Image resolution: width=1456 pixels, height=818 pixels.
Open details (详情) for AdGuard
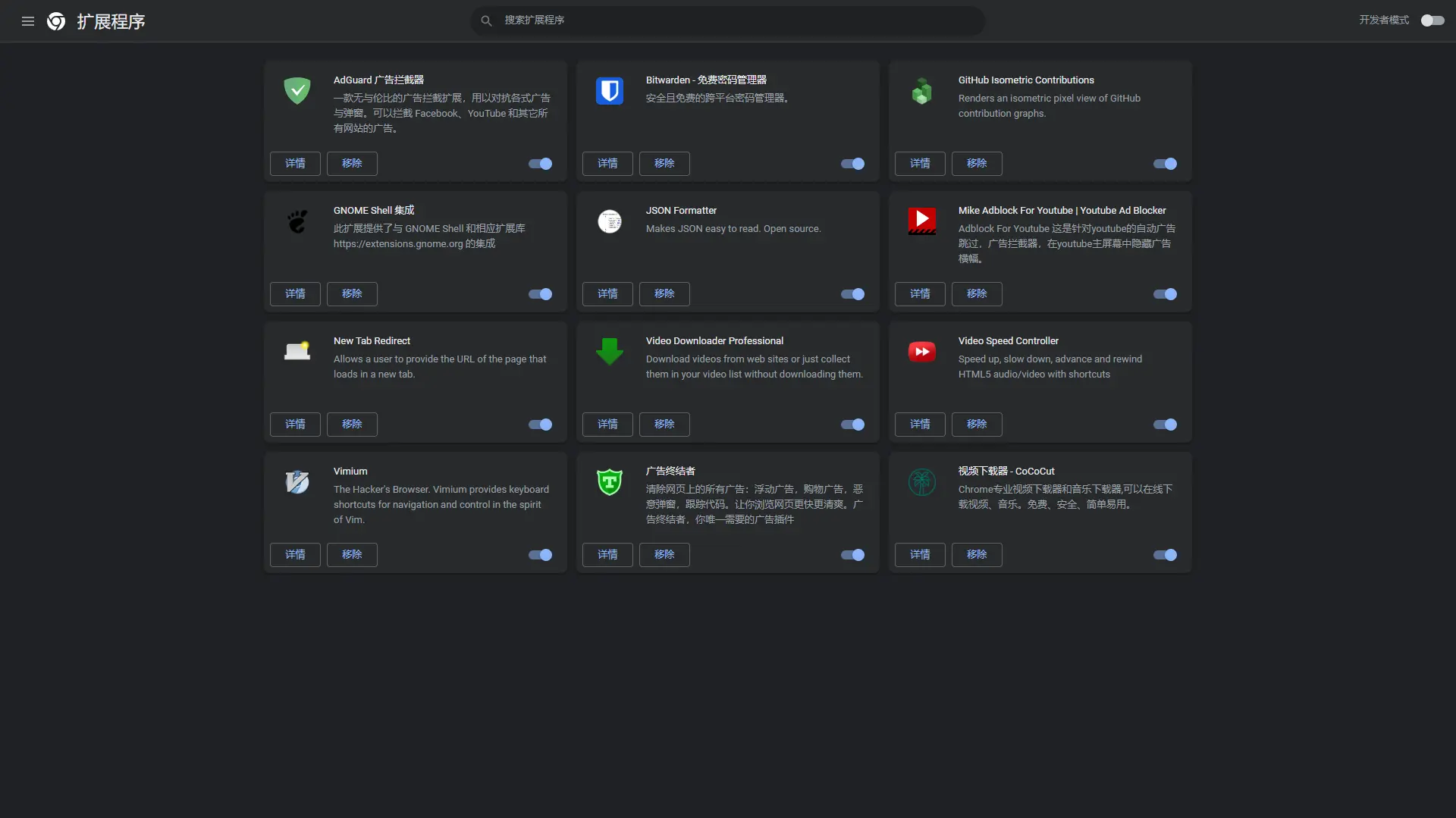[295, 164]
